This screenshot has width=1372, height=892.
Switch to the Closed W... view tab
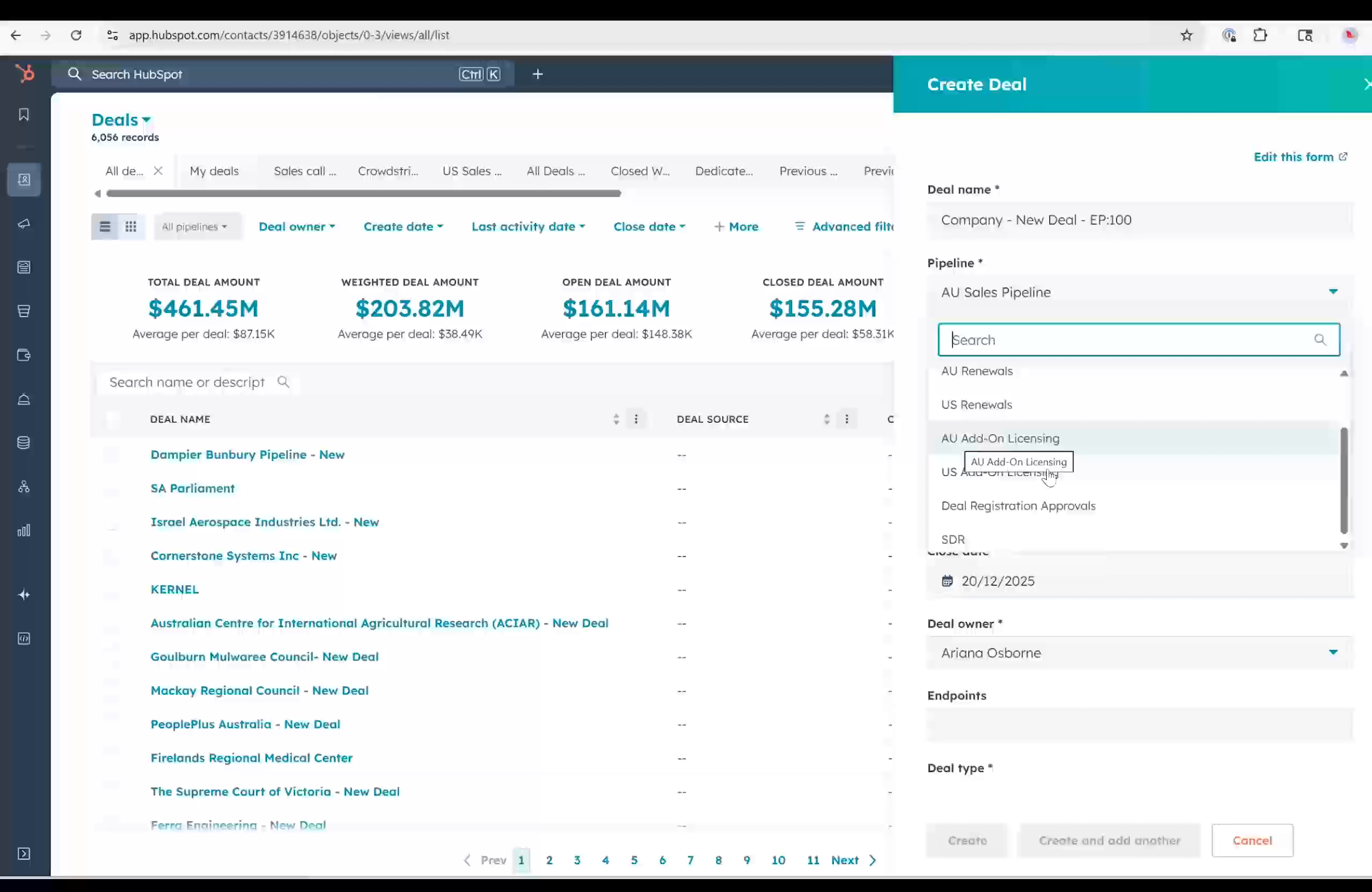click(x=639, y=170)
